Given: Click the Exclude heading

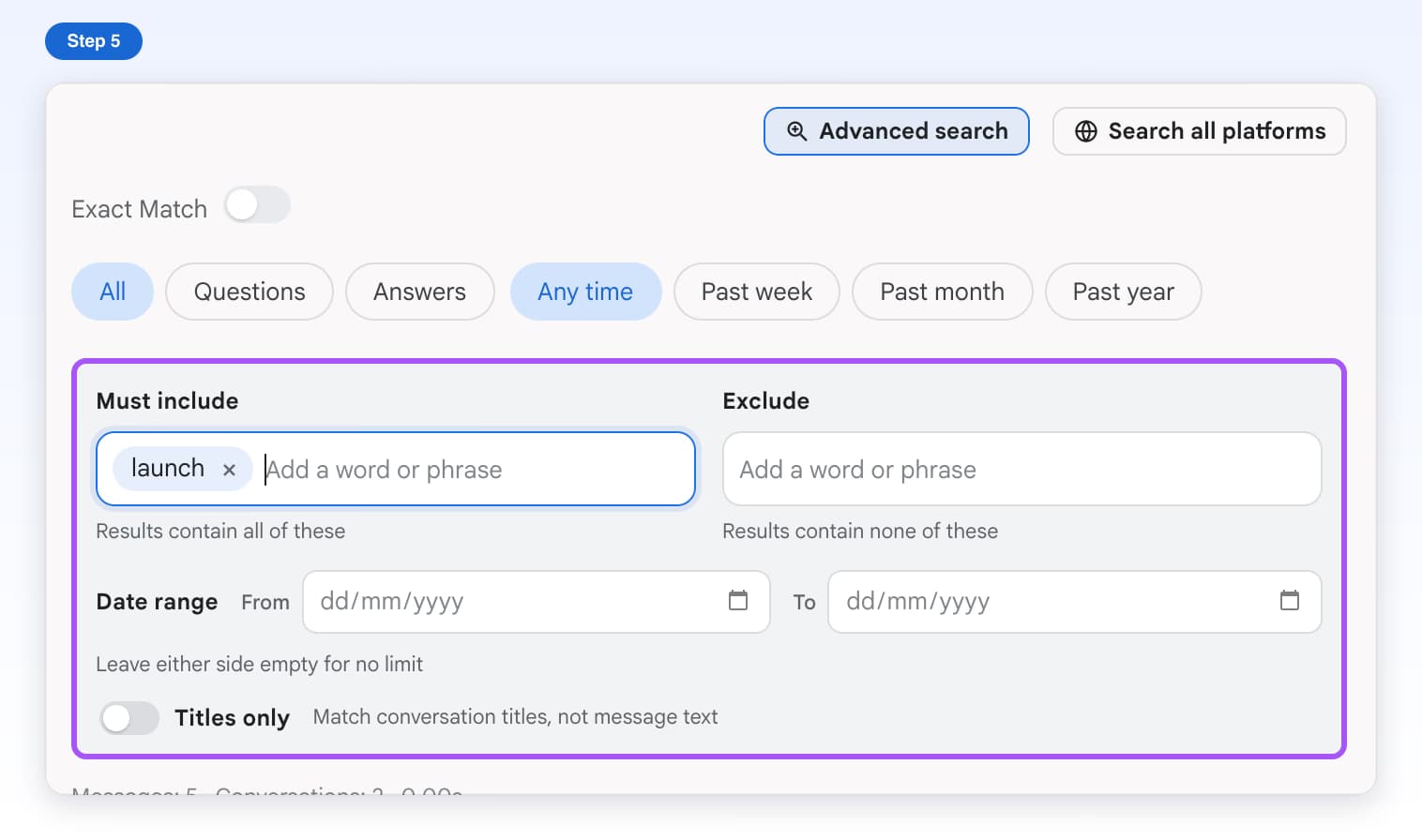Looking at the screenshot, I should pyautogui.click(x=766, y=401).
